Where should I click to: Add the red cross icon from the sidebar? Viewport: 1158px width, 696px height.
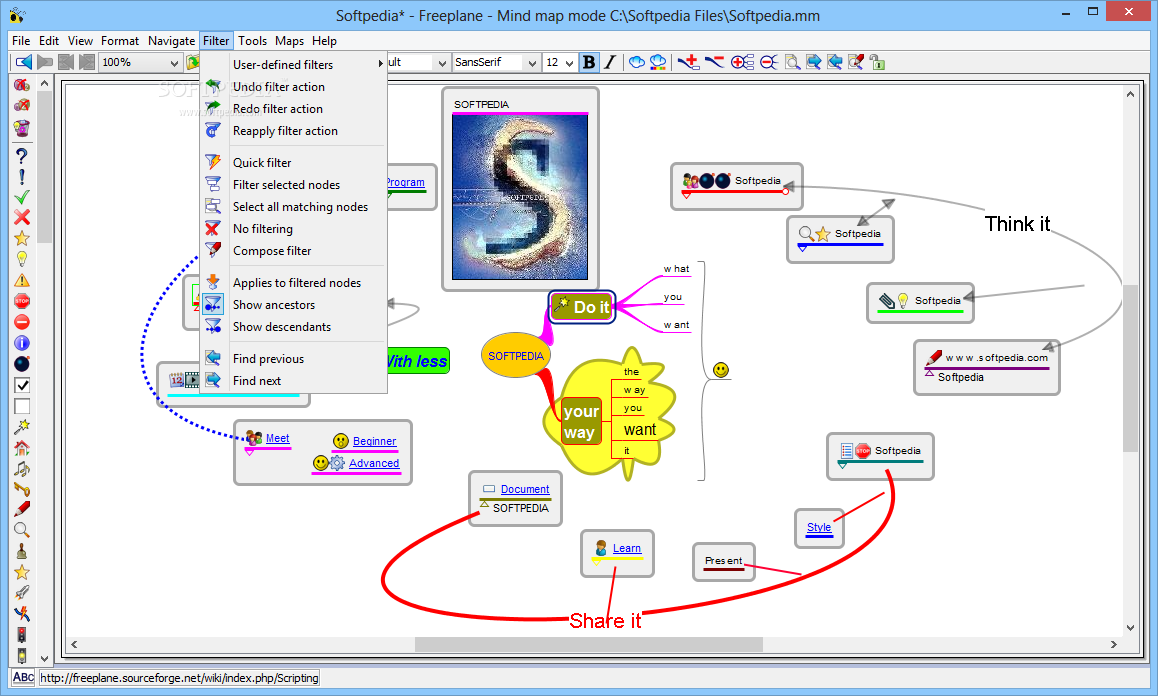[21, 216]
